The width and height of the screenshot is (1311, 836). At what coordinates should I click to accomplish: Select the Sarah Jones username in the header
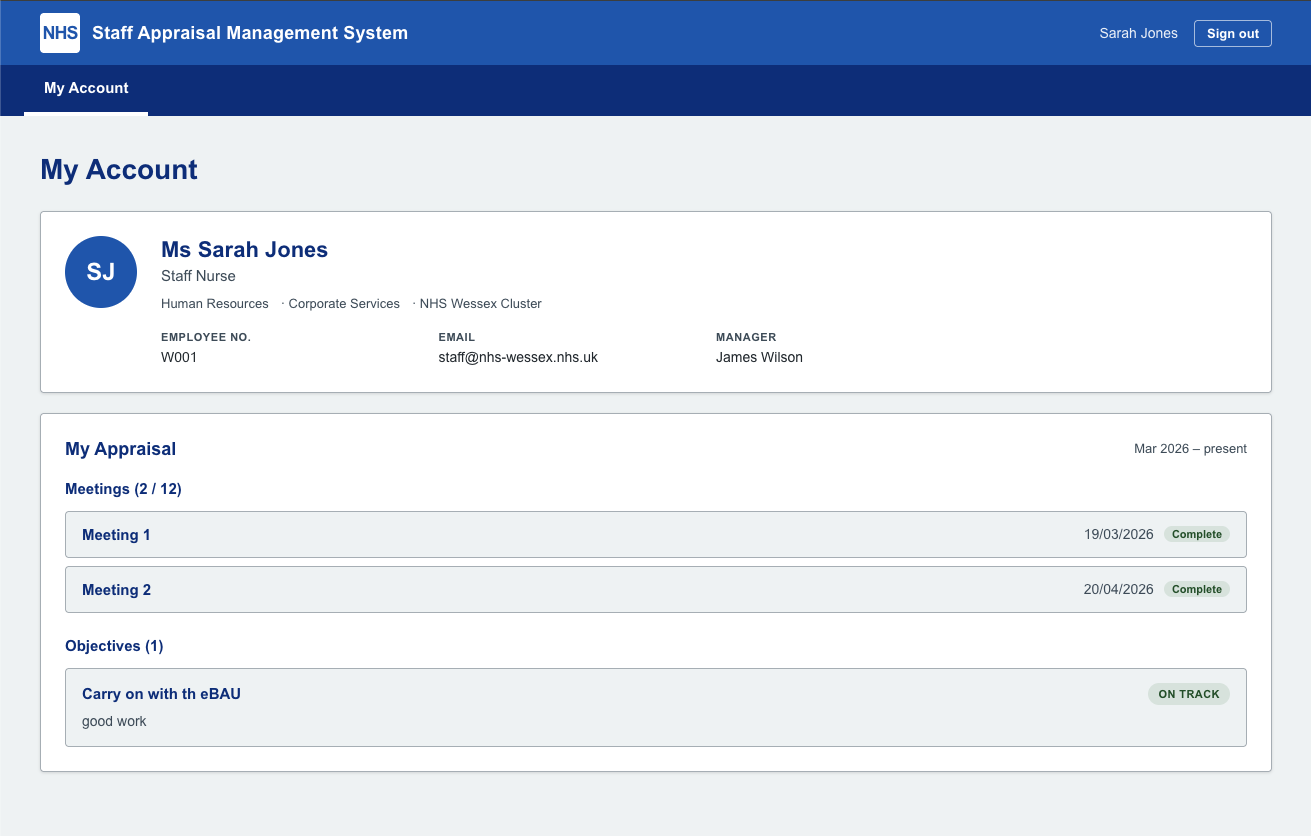(1138, 33)
